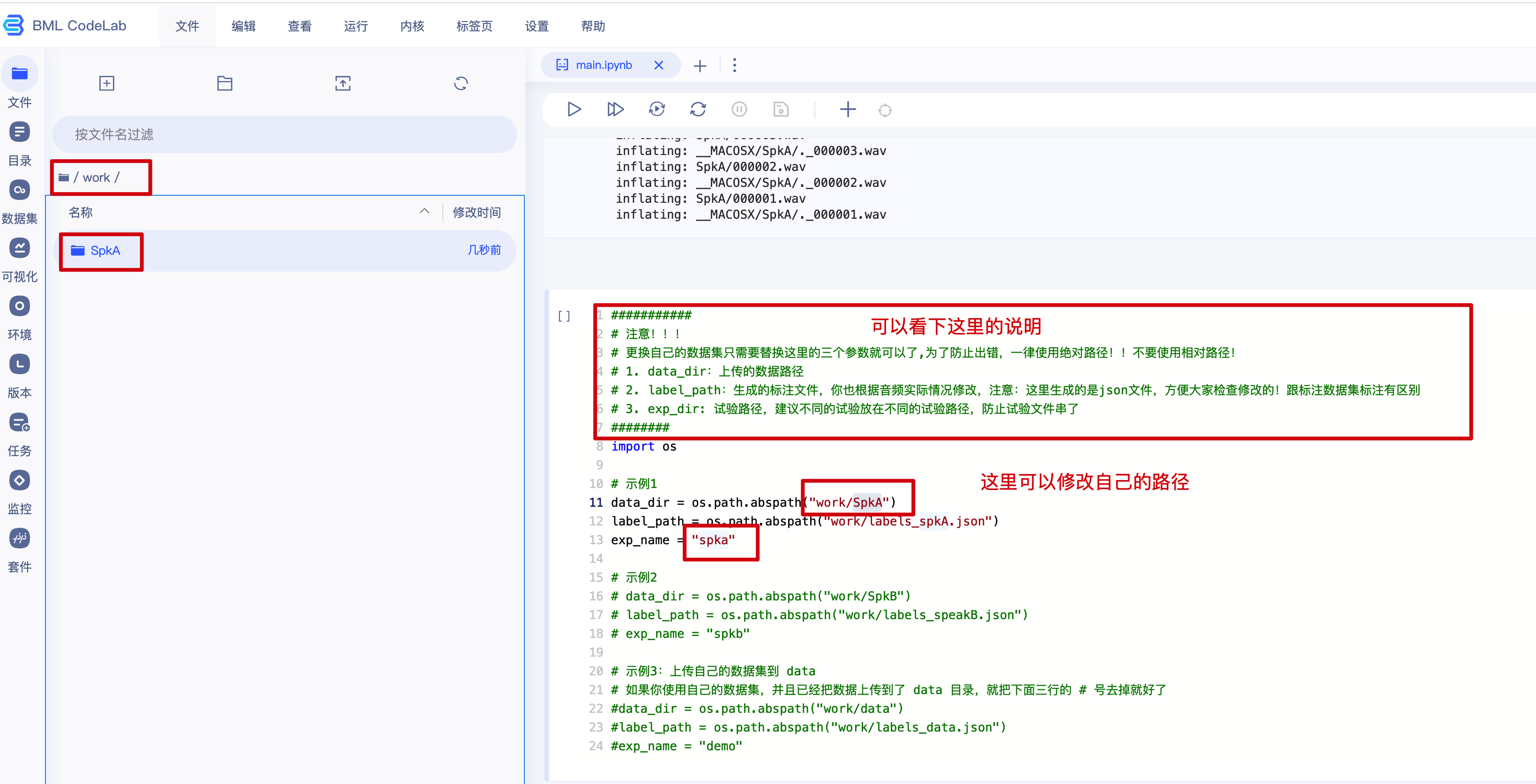This screenshot has width=1536, height=784.
Task: Restart kernel and run icon
Action: coord(656,110)
